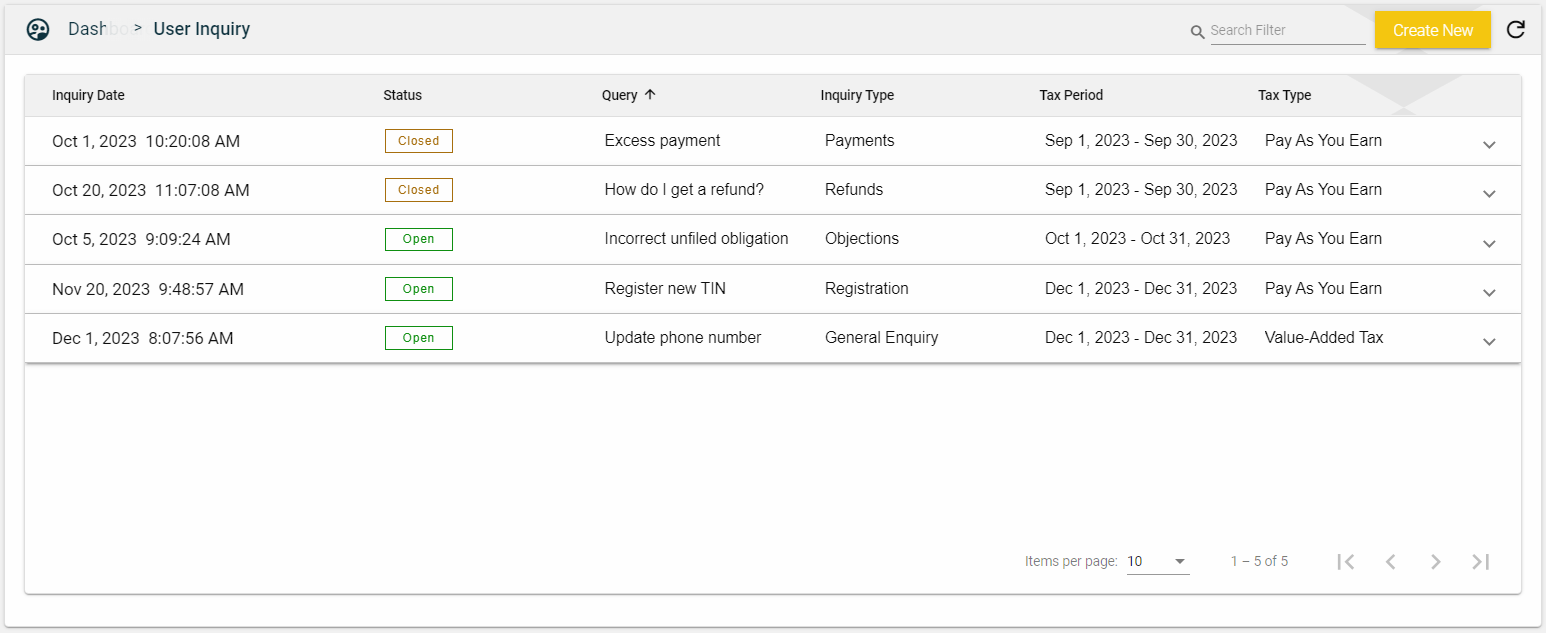Click into the Search Filter field

tap(1286, 31)
